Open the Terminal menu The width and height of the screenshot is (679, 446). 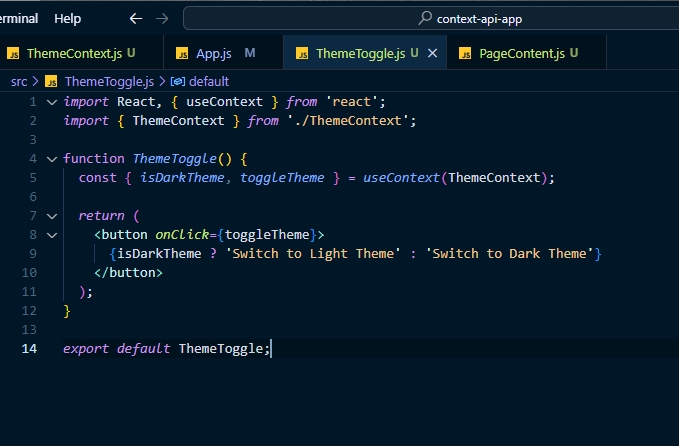(x=19, y=19)
